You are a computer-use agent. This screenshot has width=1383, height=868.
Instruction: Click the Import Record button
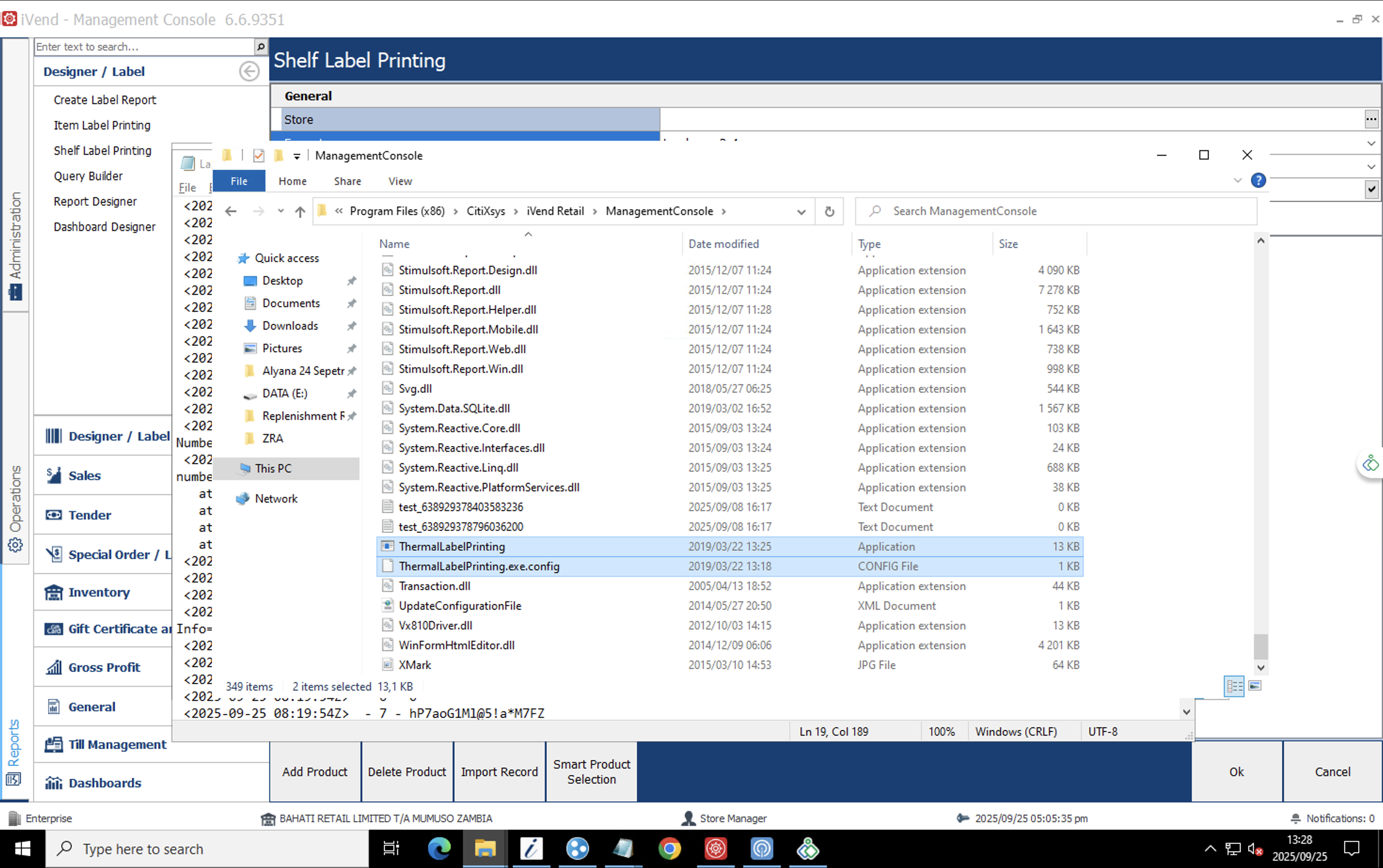499,772
